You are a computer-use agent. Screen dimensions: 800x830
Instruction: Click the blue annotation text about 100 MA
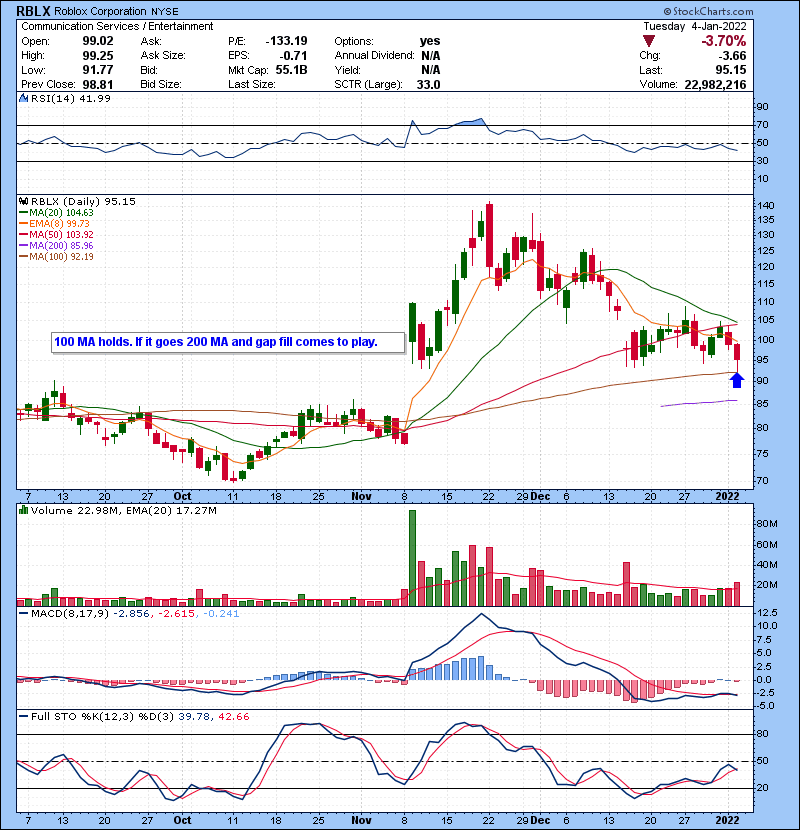tap(216, 342)
